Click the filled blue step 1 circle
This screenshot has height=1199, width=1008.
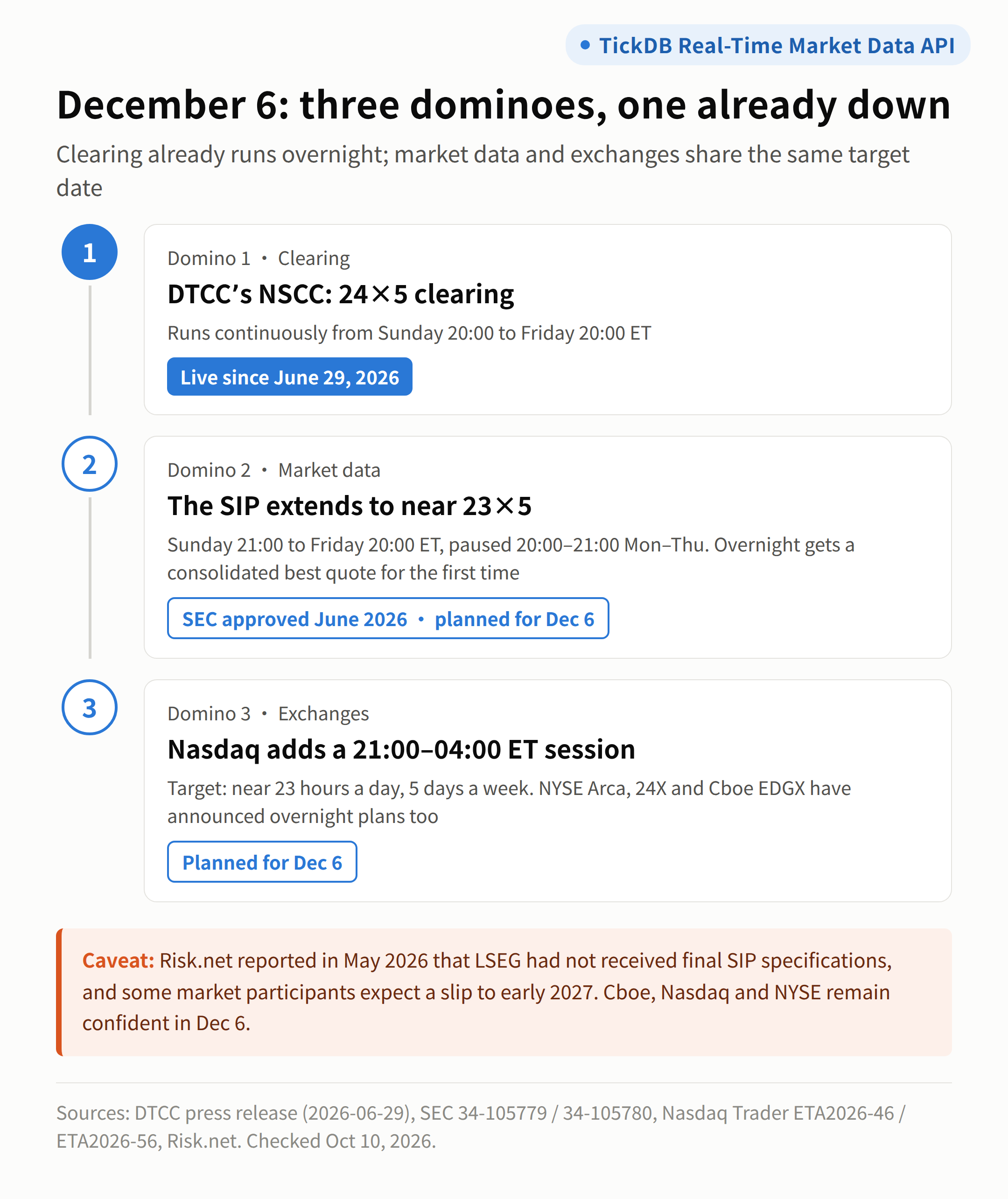click(x=90, y=252)
